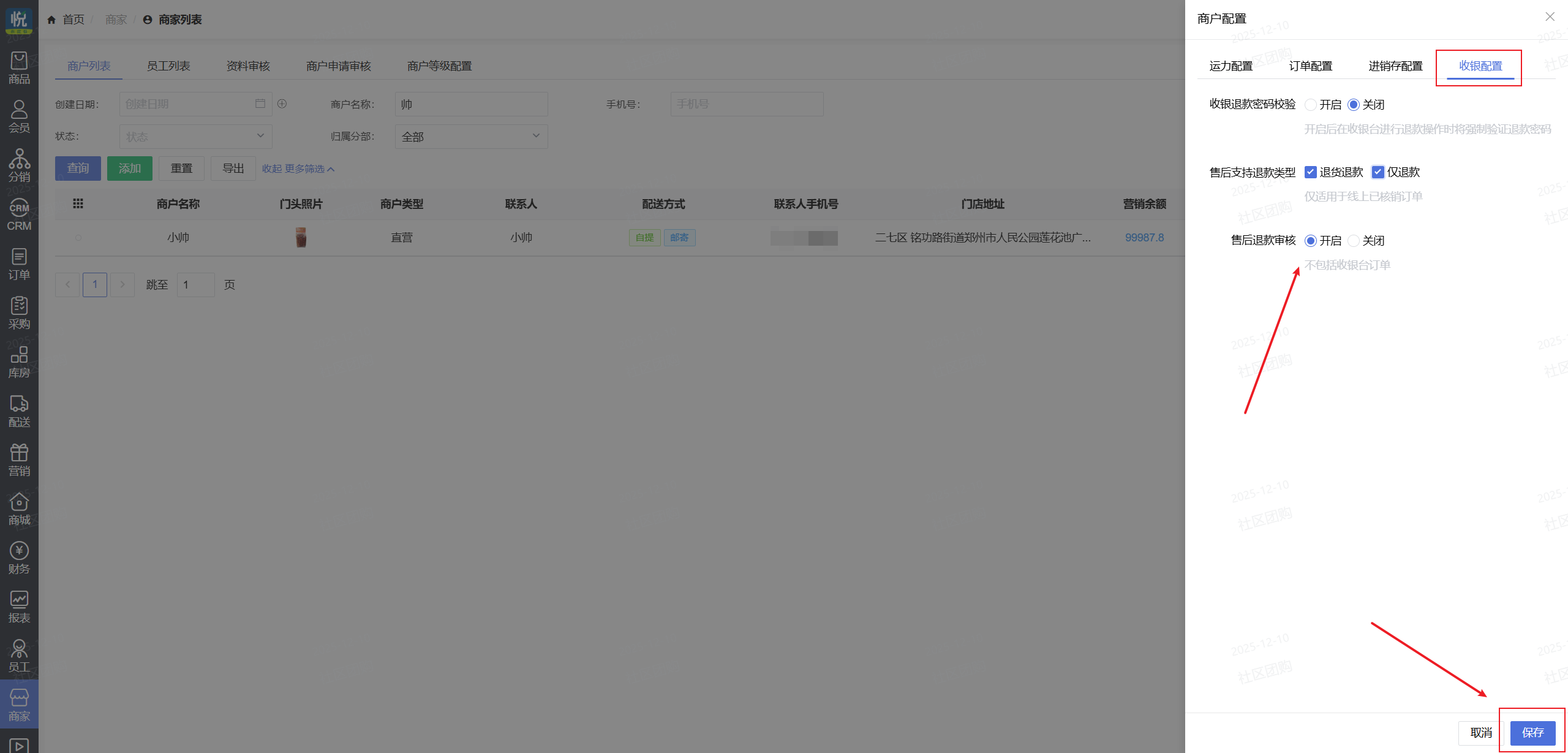Screen dimensions: 1568x753
Task: Open the 财务 finance yen icon
Action: [x=19, y=558]
